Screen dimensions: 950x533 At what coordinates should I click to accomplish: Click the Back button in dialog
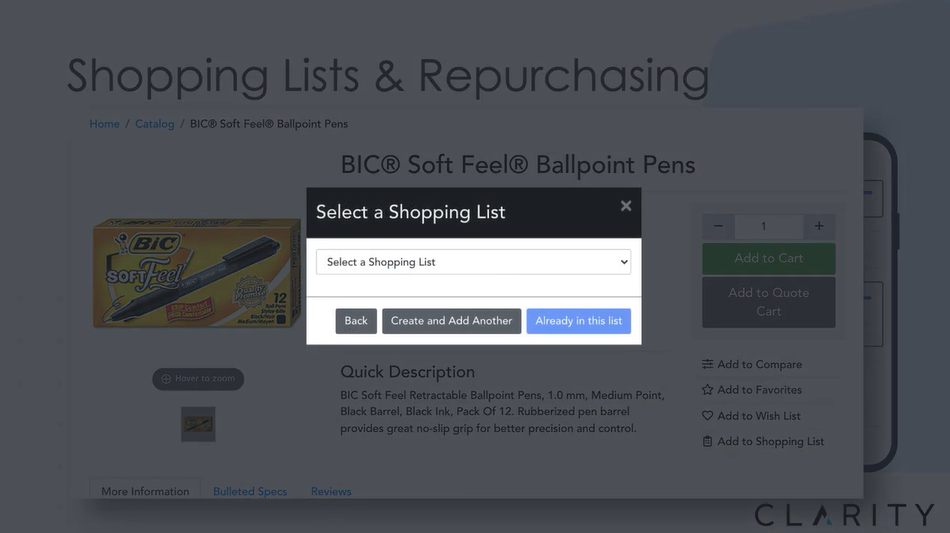coord(356,321)
